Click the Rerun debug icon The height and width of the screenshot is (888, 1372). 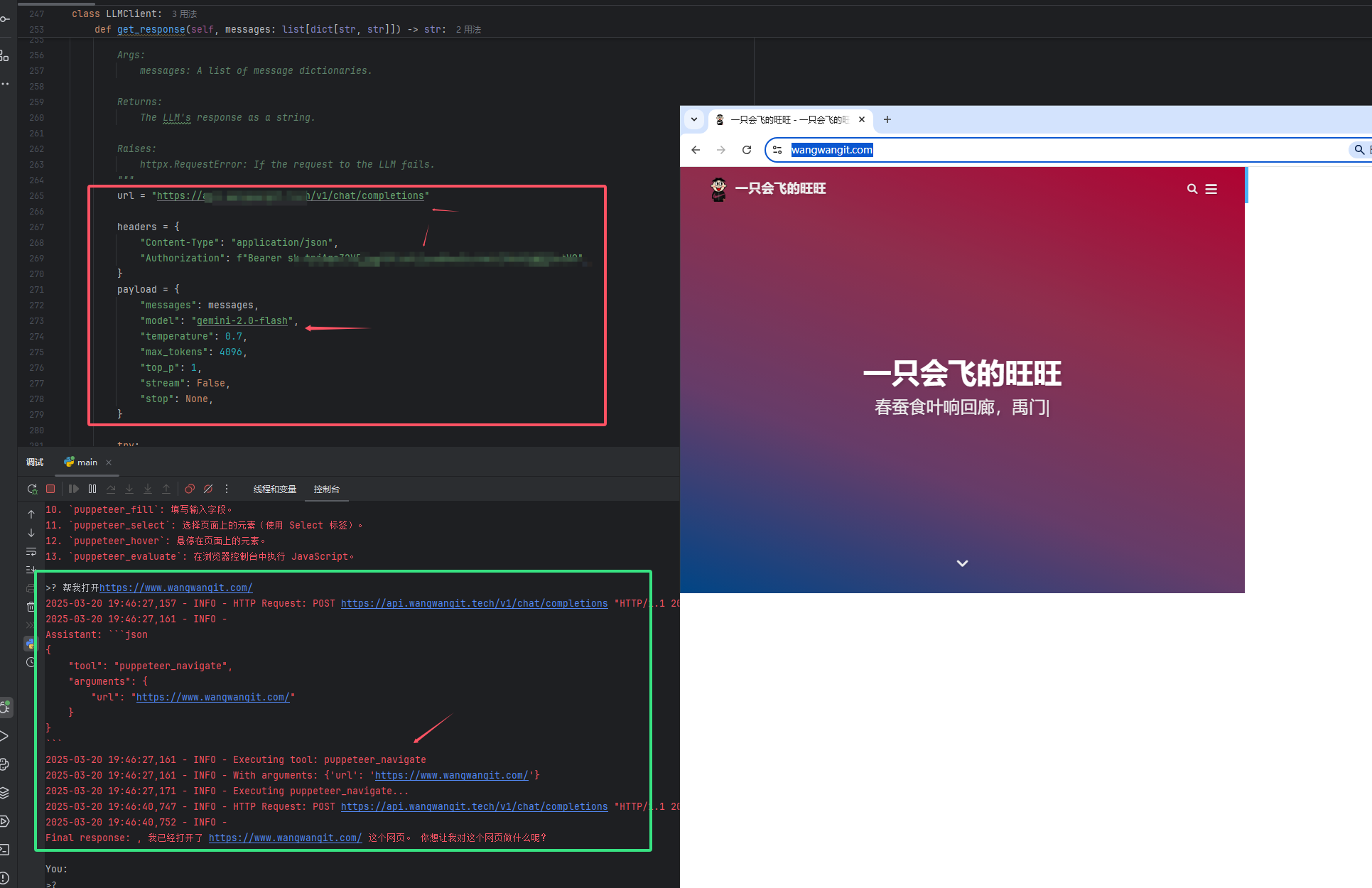[x=32, y=489]
